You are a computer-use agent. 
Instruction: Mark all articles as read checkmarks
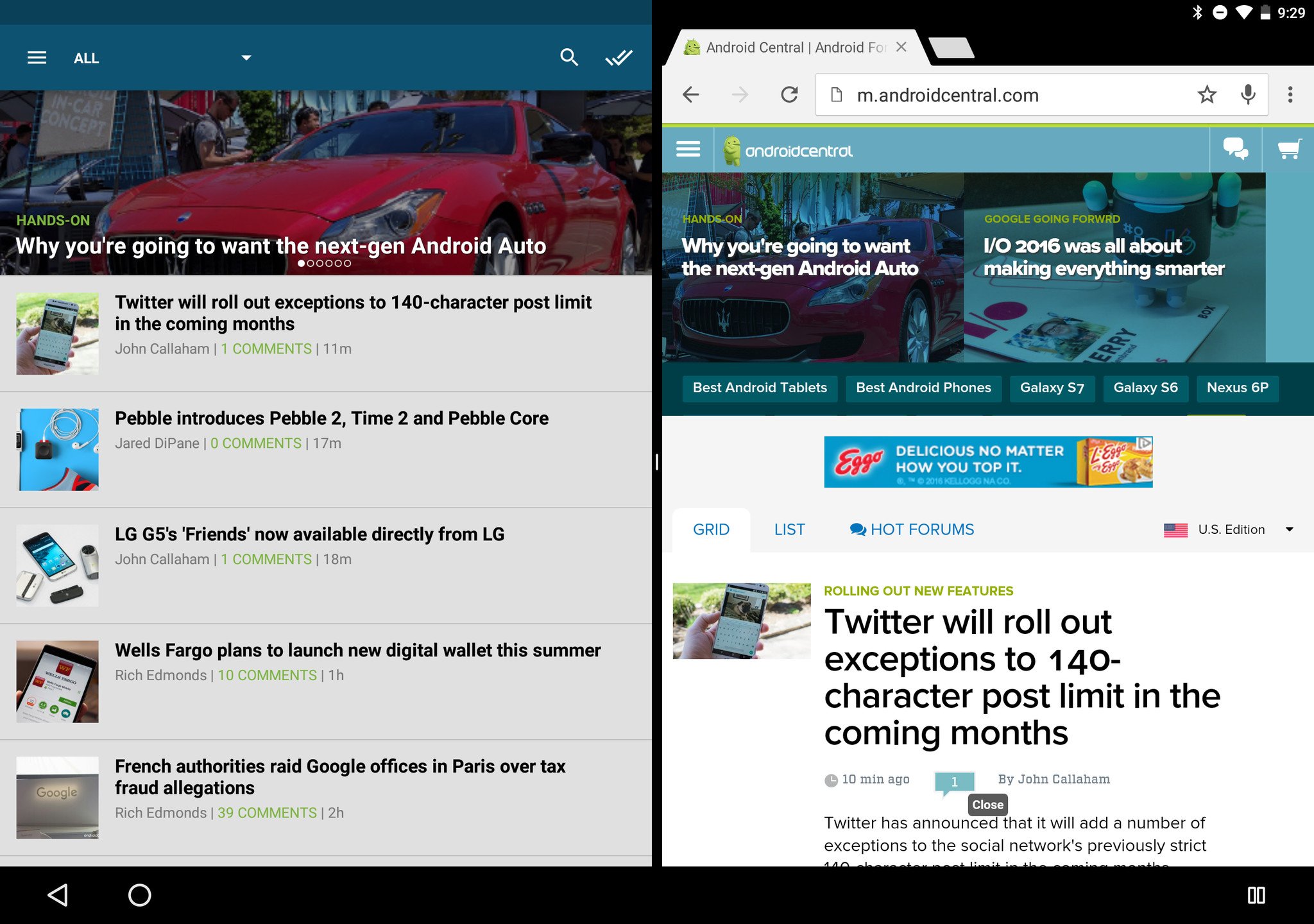pos(619,58)
